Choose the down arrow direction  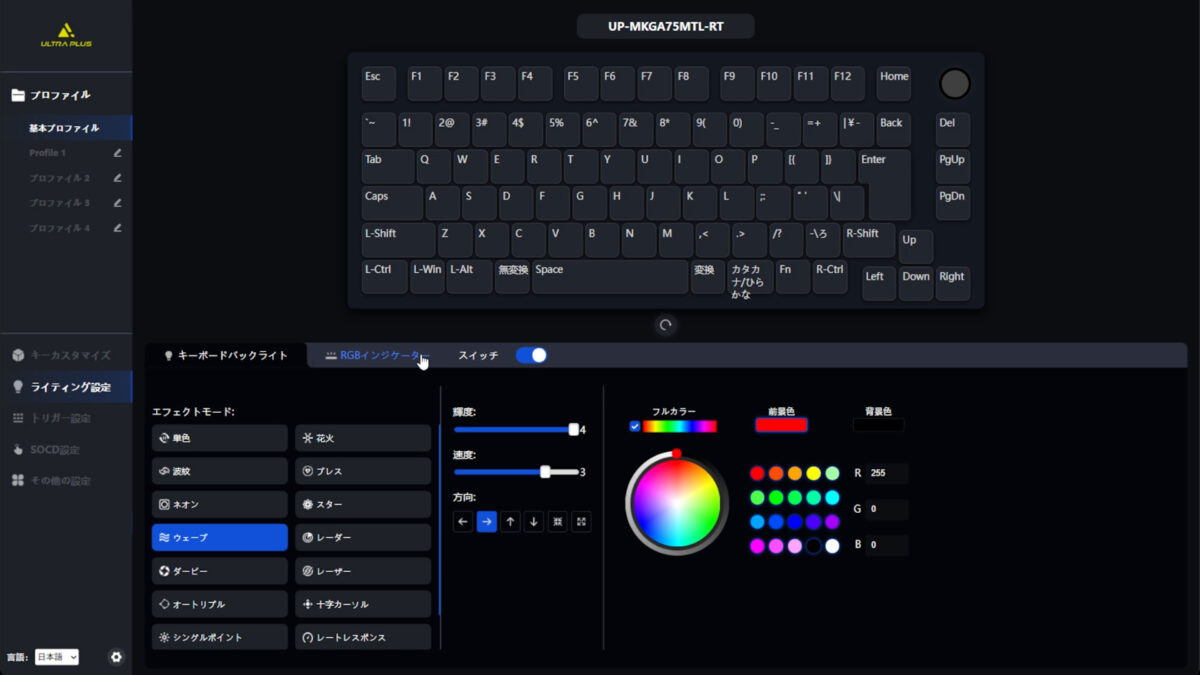(x=534, y=521)
